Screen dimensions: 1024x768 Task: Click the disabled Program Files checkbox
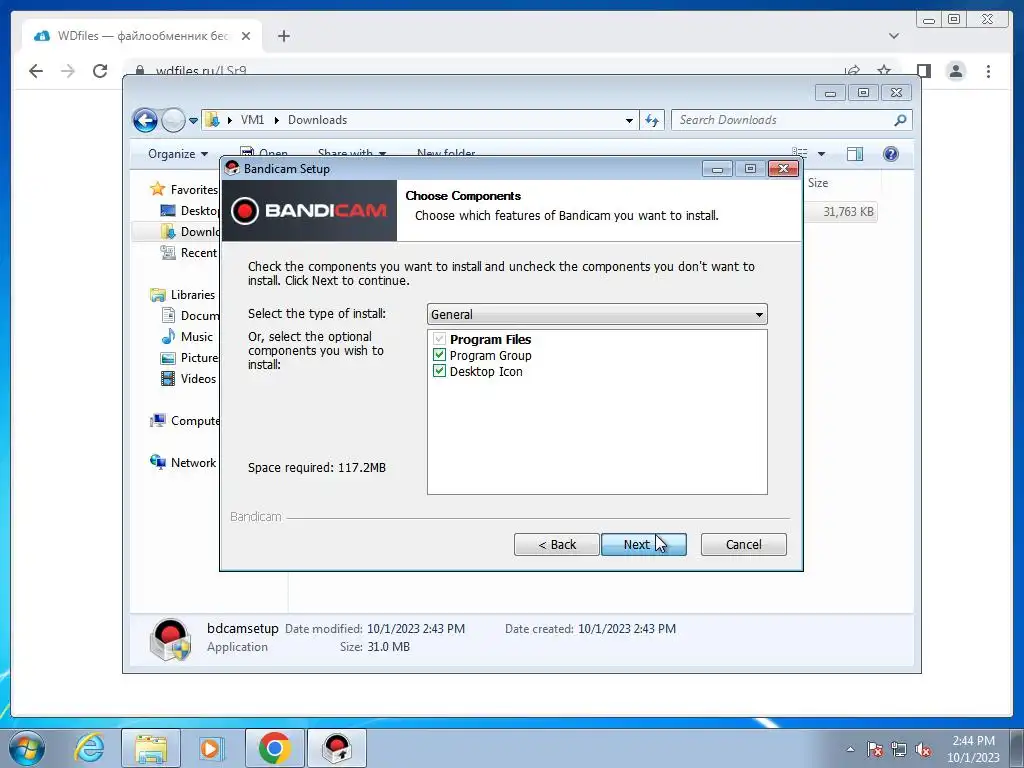point(440,339)
